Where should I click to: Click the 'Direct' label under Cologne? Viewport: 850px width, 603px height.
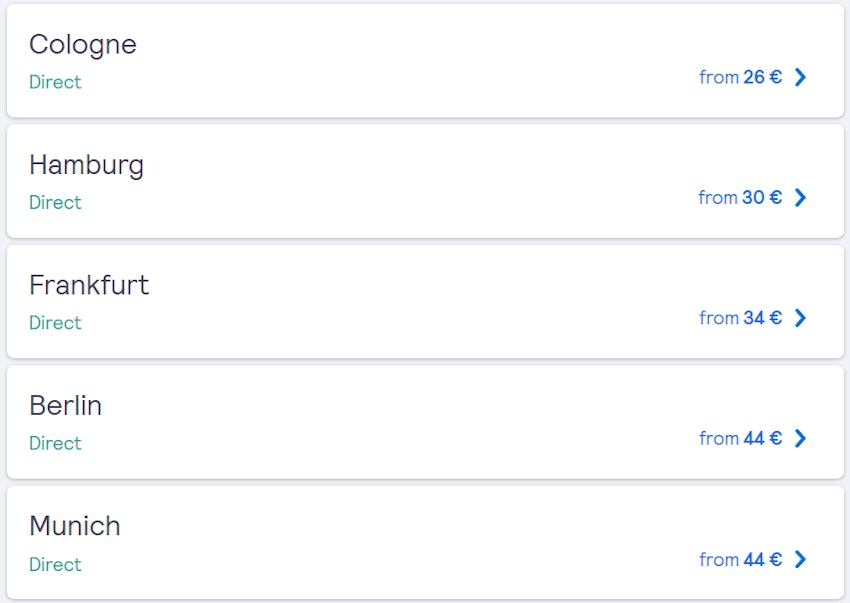click(55, 83)
